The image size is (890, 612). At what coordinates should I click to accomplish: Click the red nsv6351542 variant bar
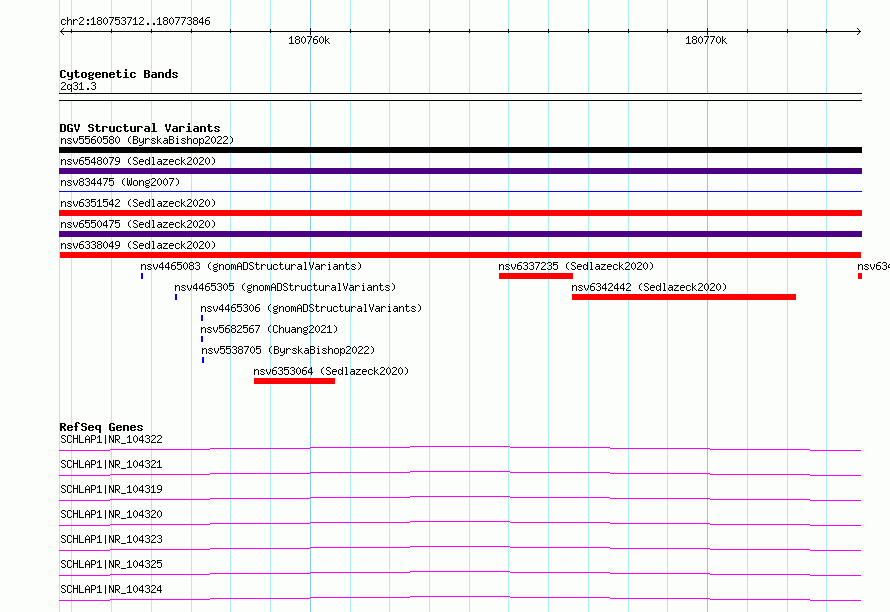click(x=460, y=213)
